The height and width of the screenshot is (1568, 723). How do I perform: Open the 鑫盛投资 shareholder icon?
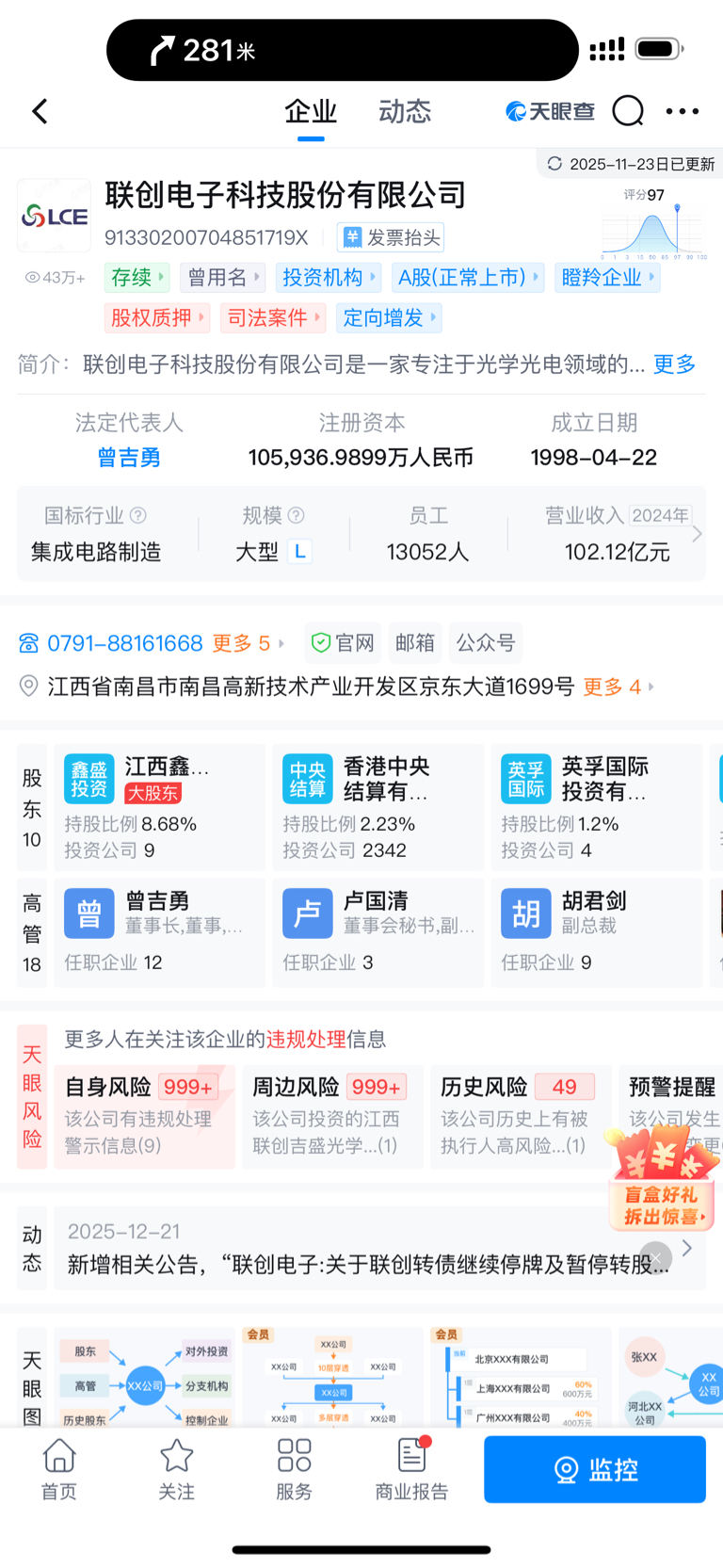pos(89,779)
